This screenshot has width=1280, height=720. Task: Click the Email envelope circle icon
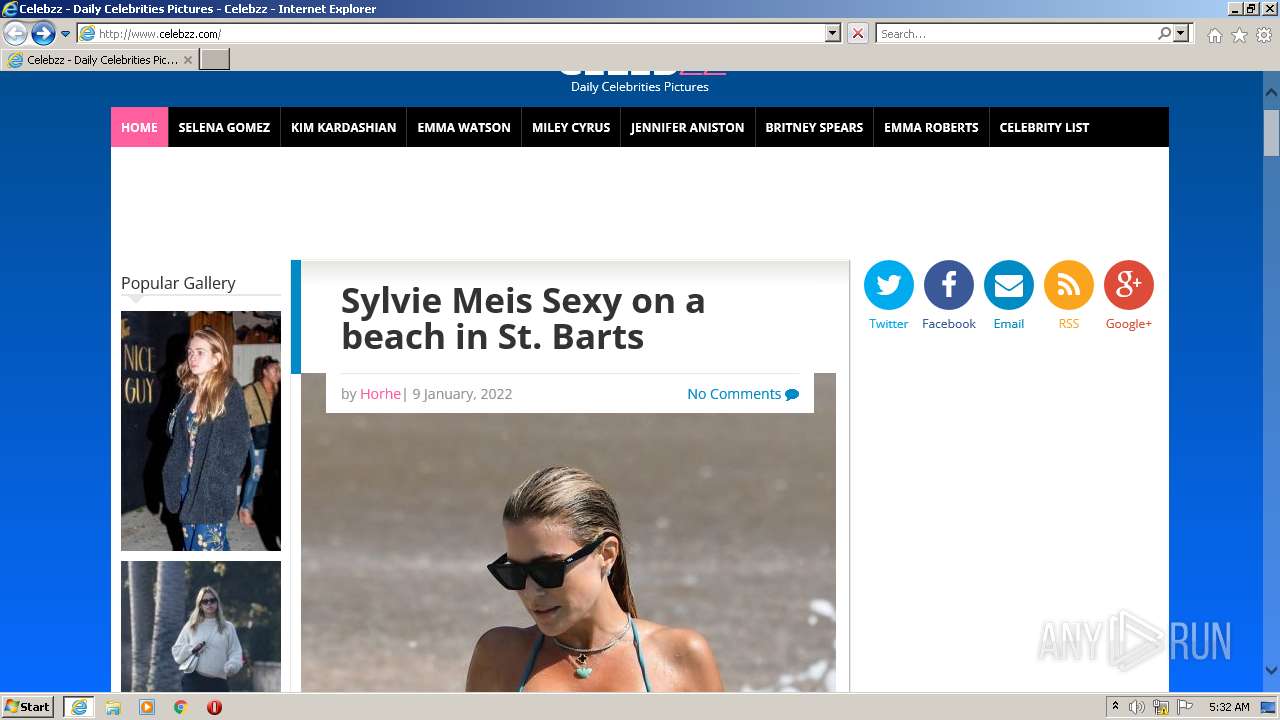(x=1008, y=285)
